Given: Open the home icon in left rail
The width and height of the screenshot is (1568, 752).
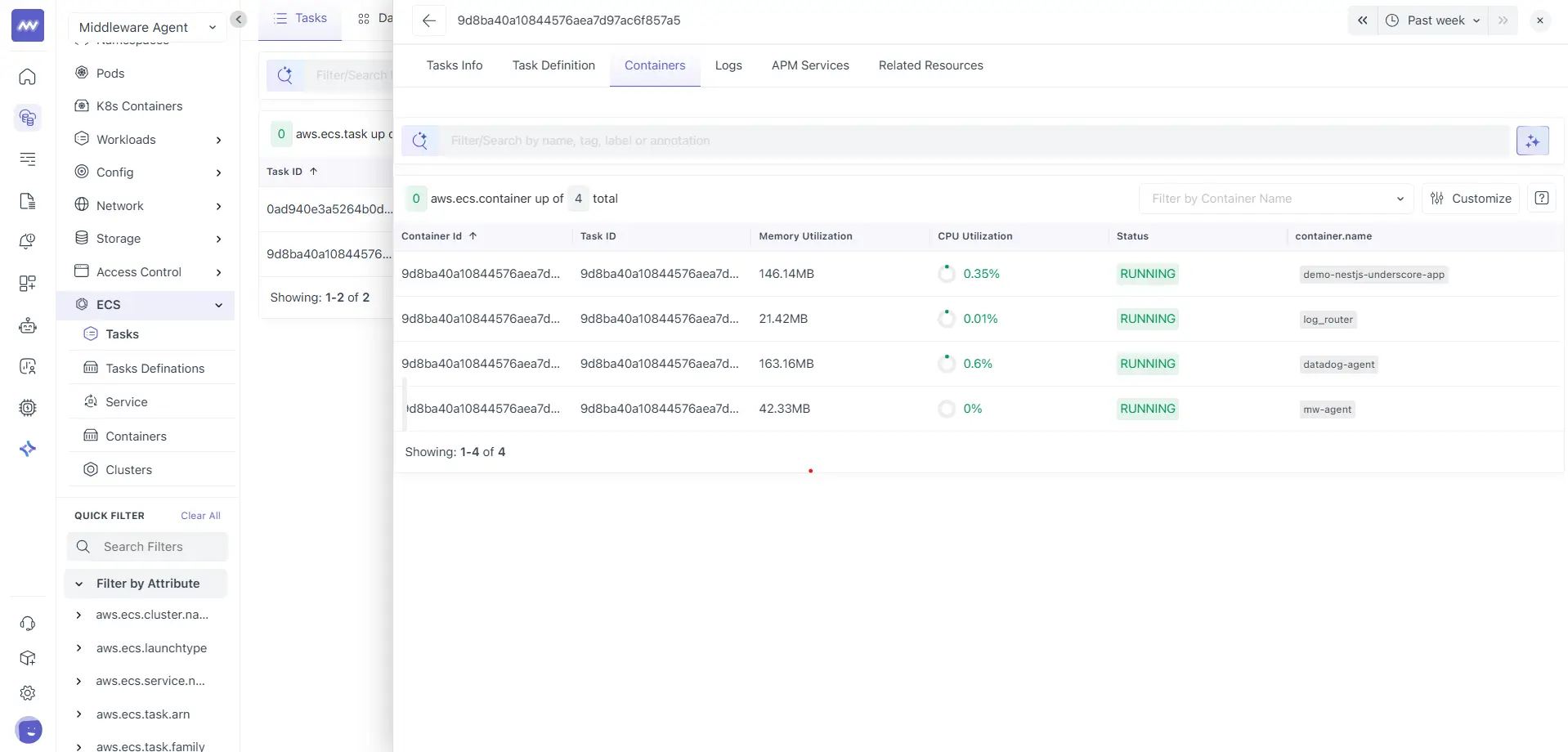Looking at the screenshot, I should (27, 77).
